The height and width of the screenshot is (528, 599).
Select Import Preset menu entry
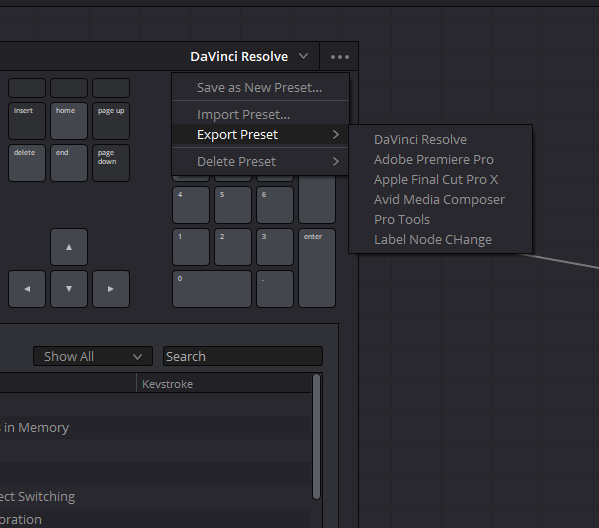[260, 114]
